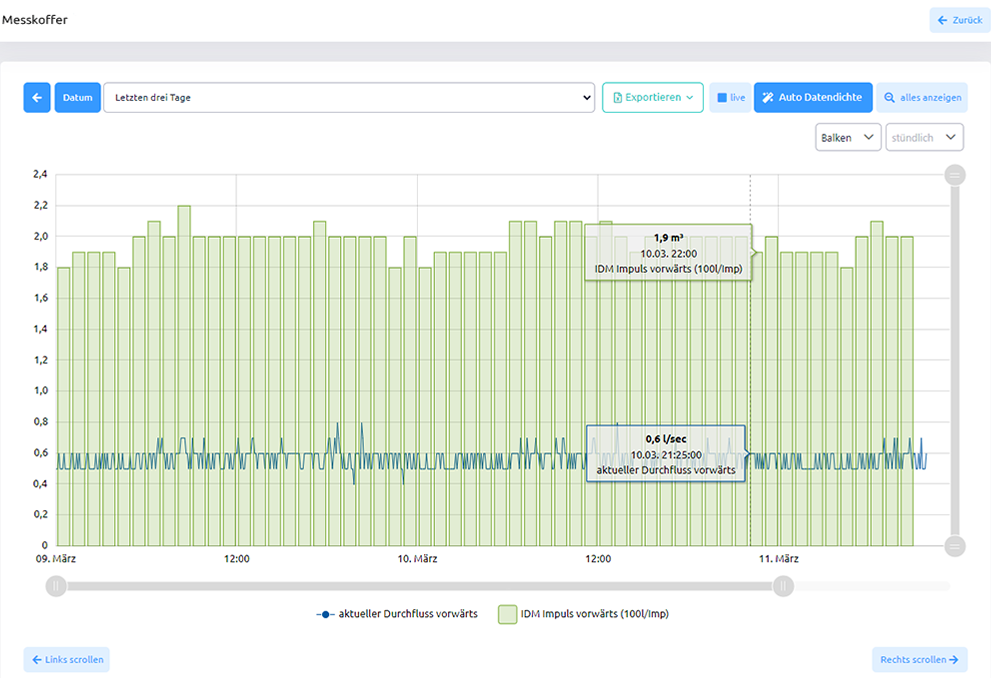Toggle live data mode

coord(730,98)
